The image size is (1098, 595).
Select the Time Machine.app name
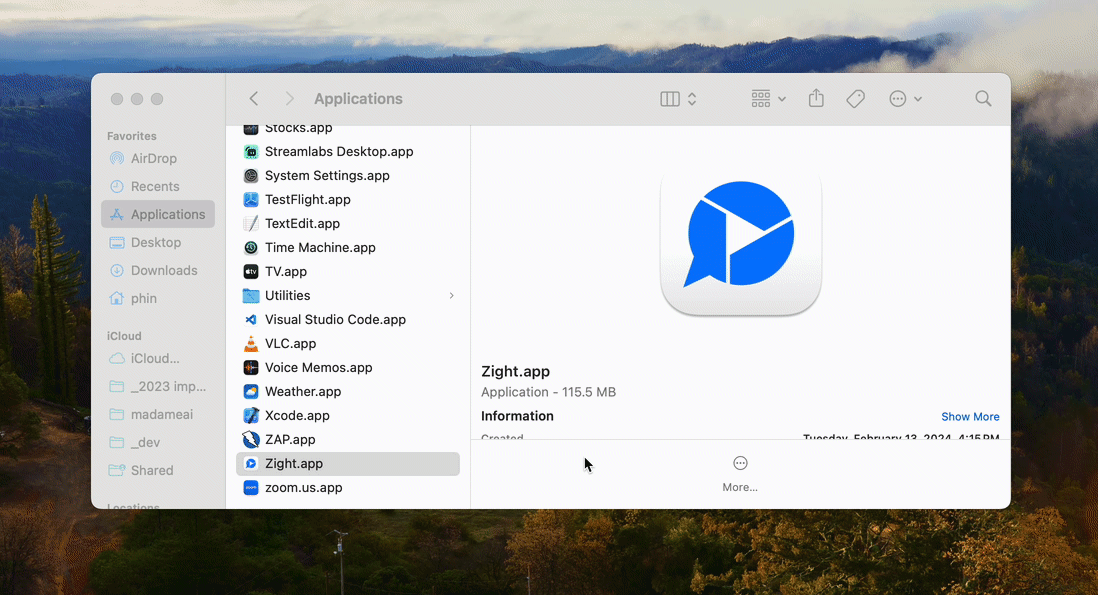[320, 247]
